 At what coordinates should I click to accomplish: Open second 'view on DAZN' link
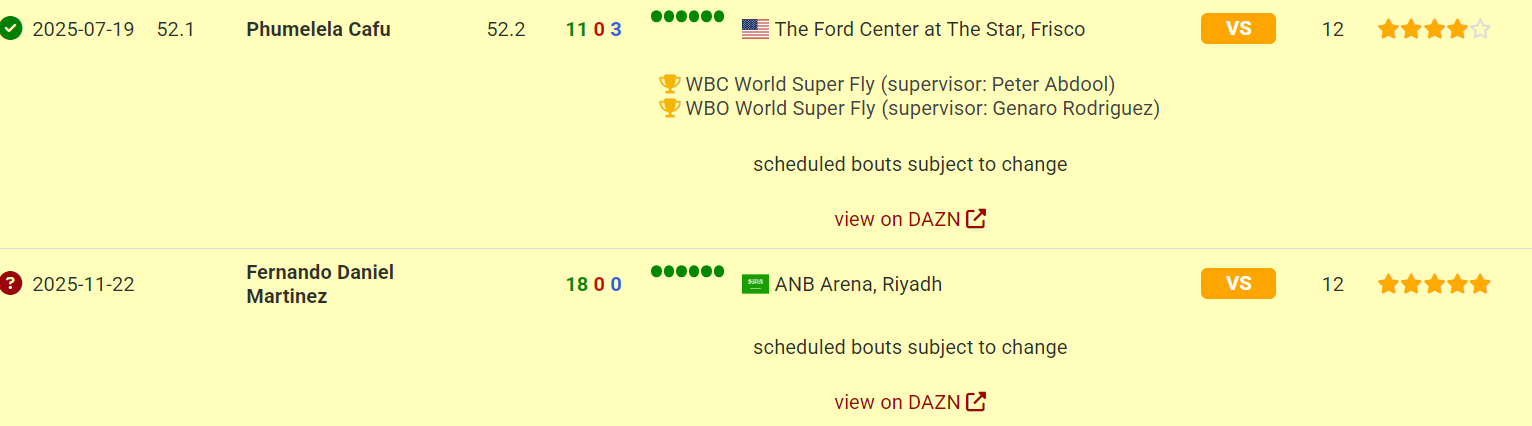point(897,402)
